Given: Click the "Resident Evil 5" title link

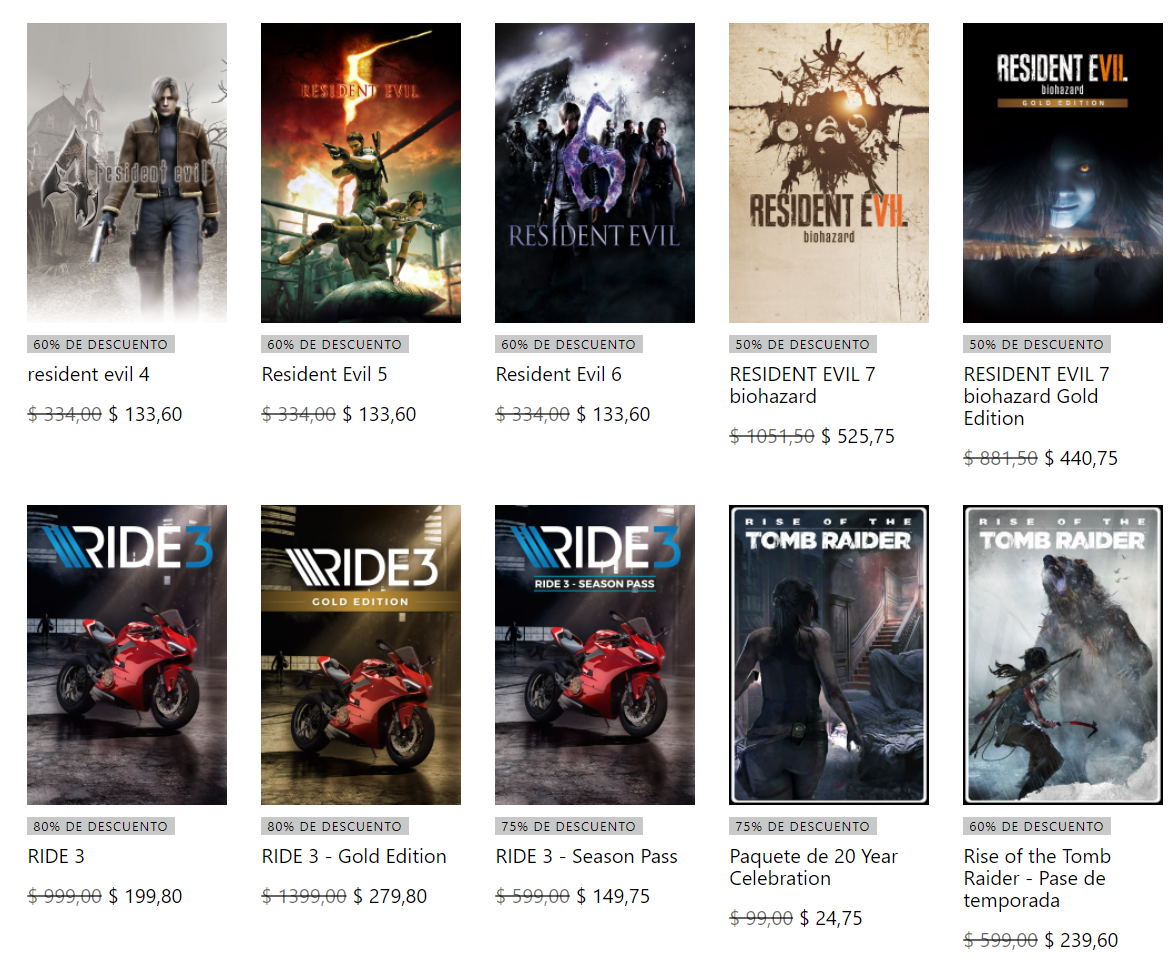Looking at the screenshot, I should click(324, 375).
